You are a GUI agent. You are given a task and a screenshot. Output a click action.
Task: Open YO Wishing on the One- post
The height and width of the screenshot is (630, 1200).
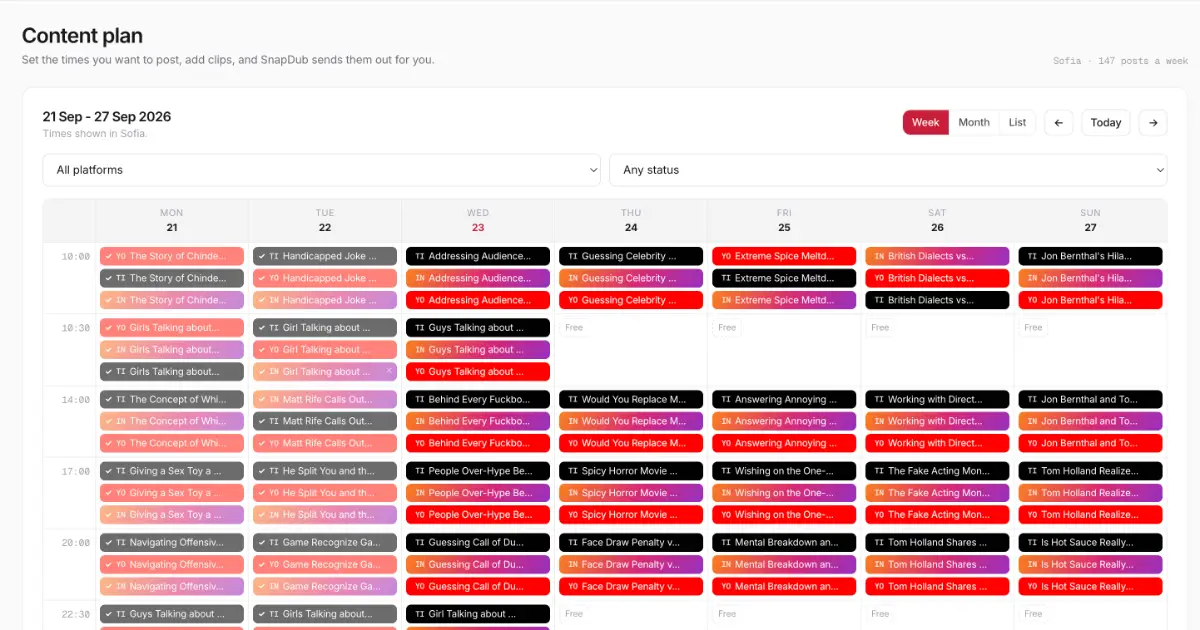784,515
